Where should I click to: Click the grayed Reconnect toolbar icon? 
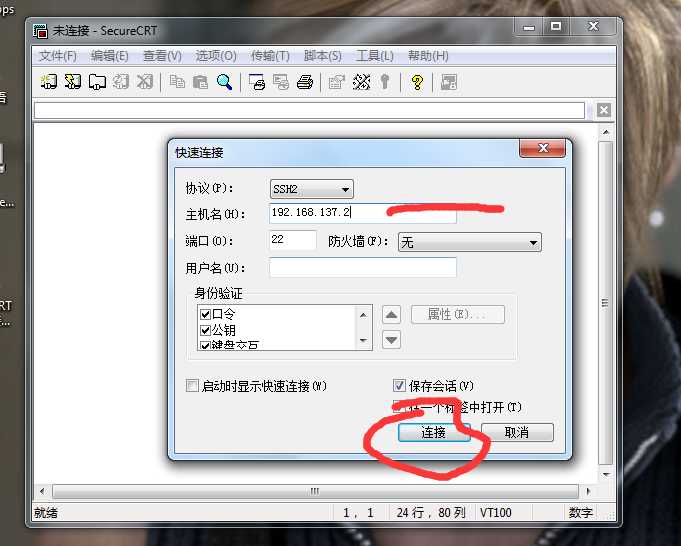point(121,82)
